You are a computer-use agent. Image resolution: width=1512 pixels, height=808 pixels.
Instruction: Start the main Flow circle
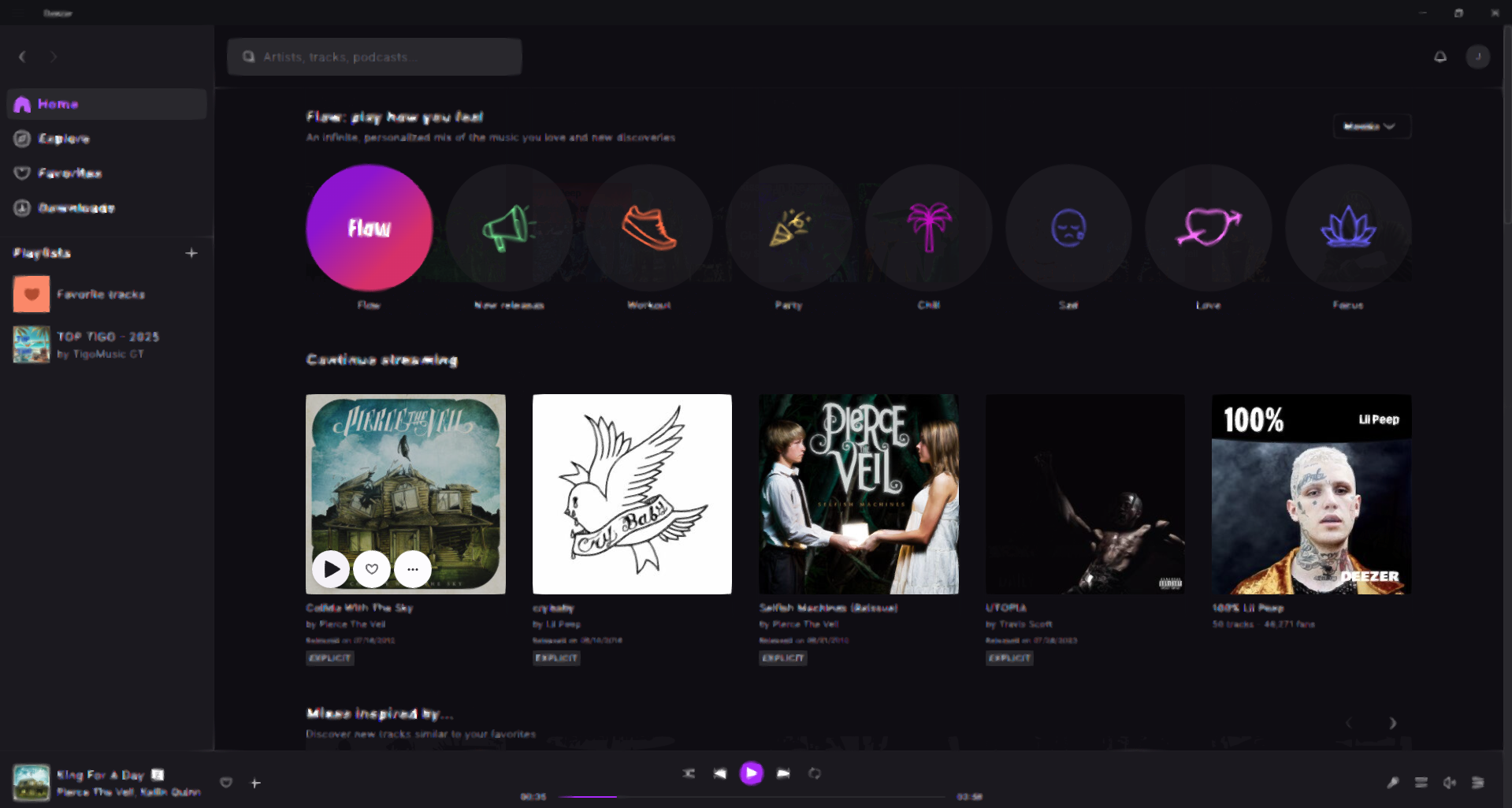tap(370, 228)
